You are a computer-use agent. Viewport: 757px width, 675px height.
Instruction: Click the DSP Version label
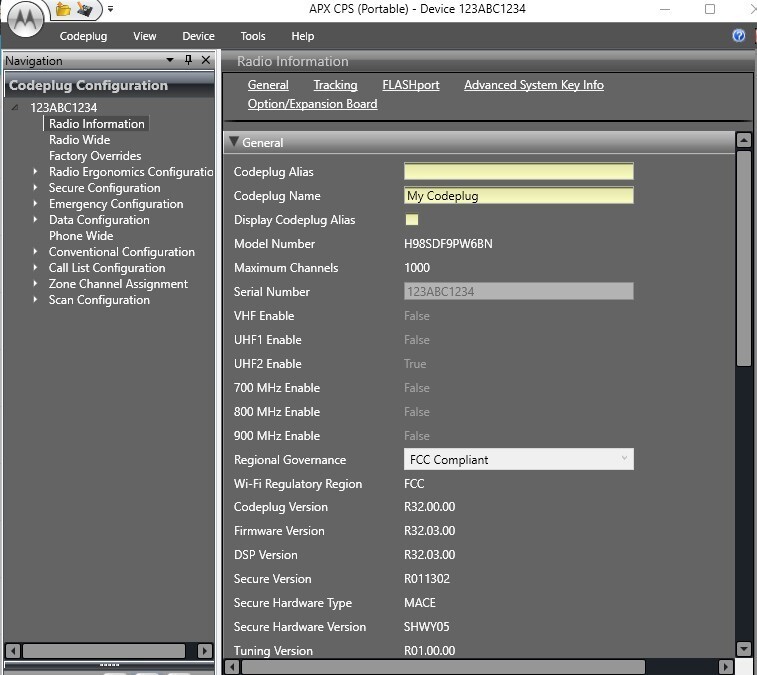[x=266, y=555]
